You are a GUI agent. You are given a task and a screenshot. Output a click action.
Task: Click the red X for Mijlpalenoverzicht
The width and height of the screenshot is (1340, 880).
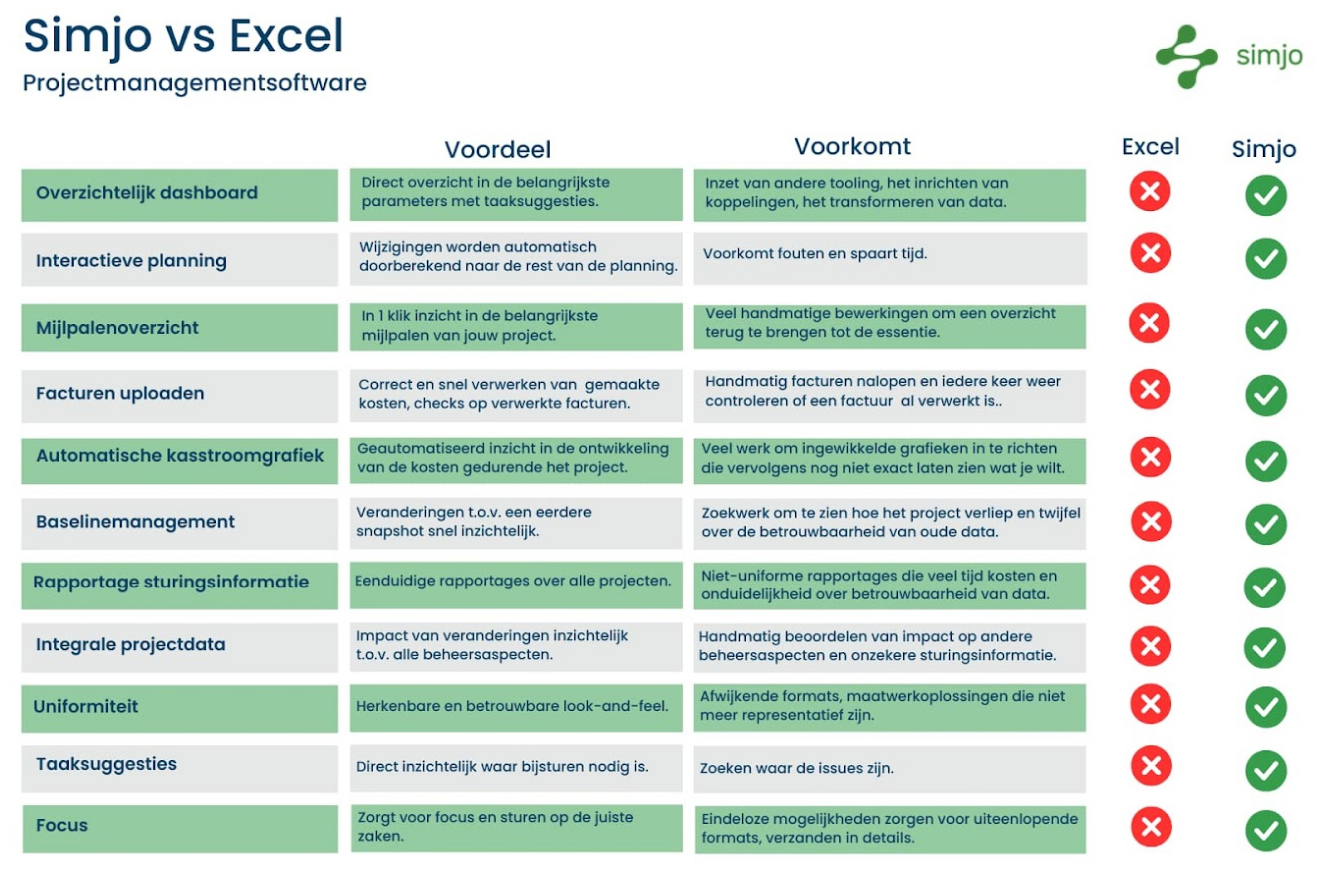1150,322
